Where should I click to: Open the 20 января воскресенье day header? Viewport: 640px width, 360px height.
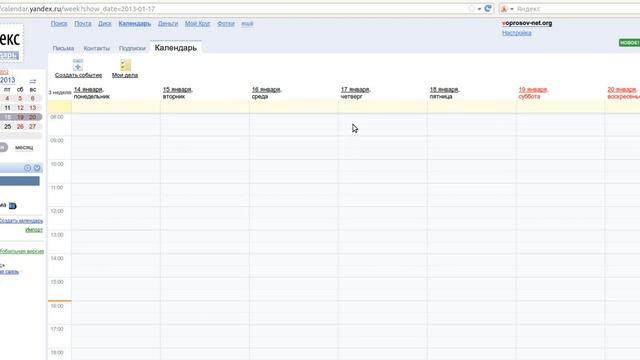[623, 93]
